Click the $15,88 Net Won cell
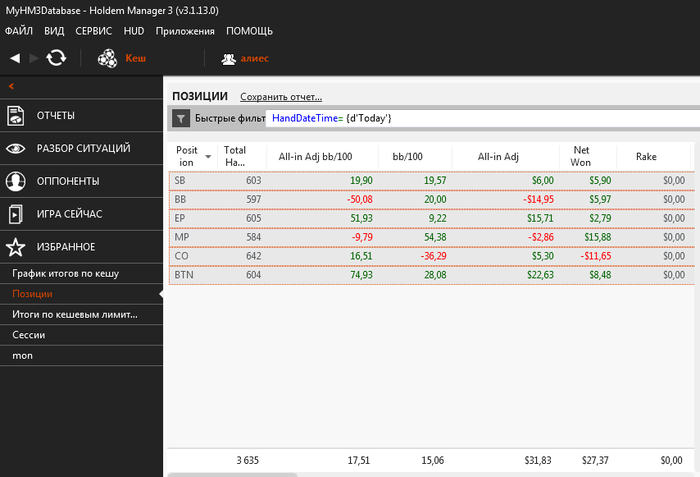This screenshot has height=477, width=700. coord(598,237)
